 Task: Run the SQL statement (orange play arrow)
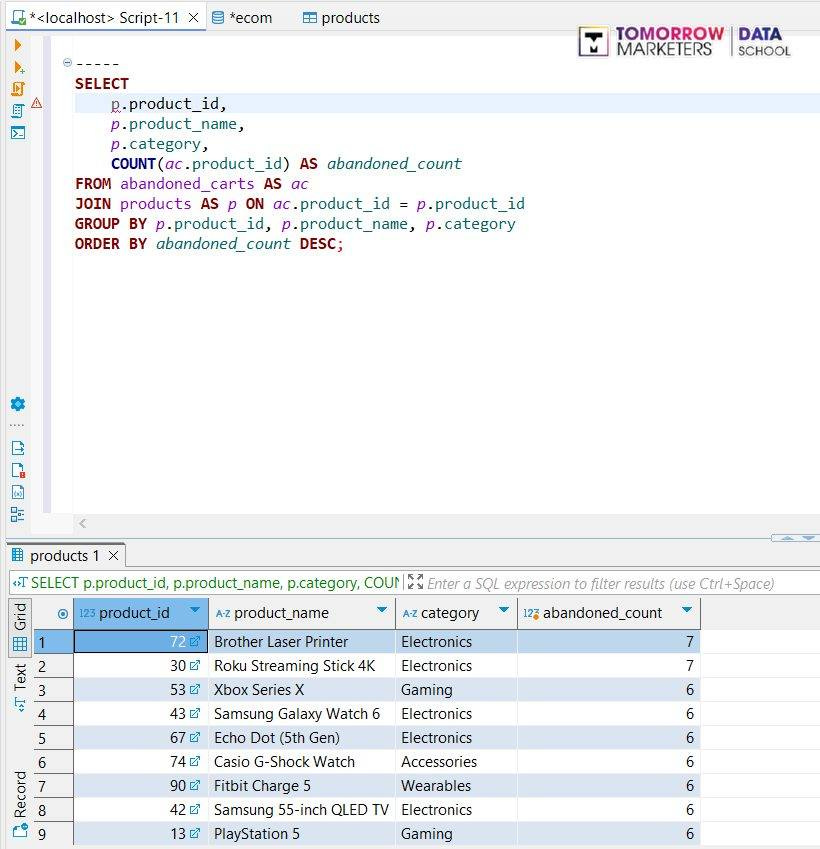click(x=17, y=45)
